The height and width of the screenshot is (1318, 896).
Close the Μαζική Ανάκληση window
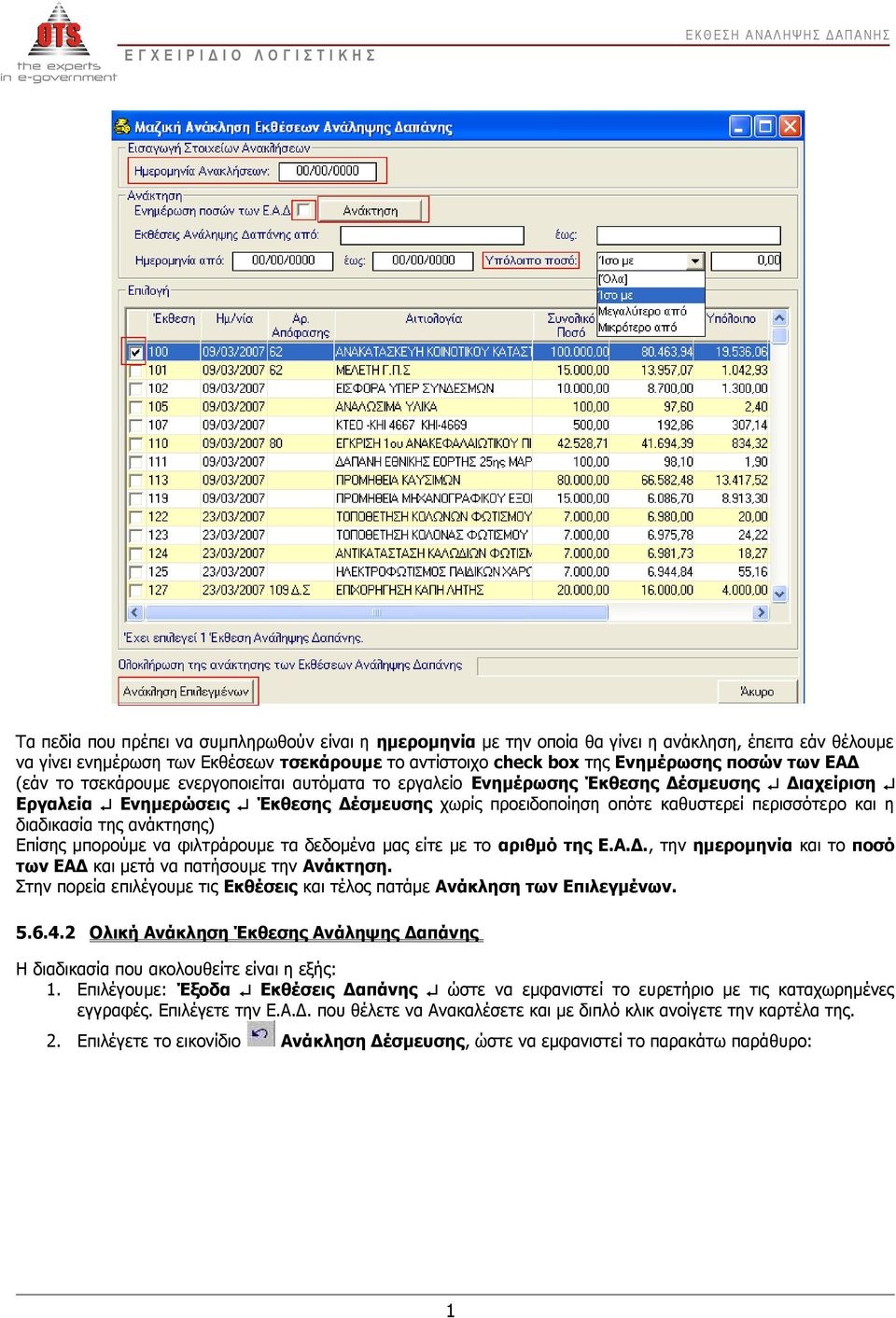[791, 126]
